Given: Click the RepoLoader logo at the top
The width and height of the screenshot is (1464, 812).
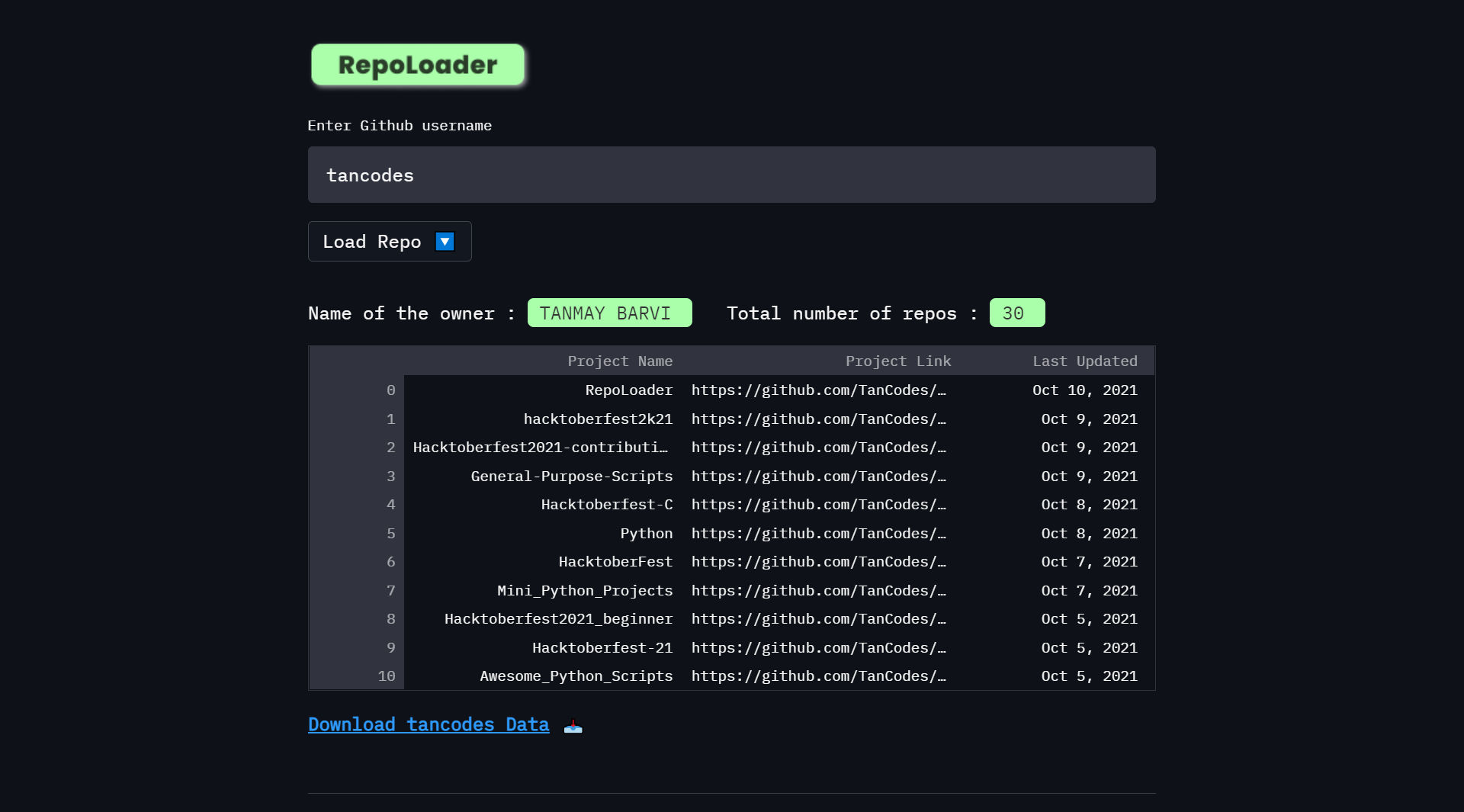Looking at the screenshot, I should pos(418,66).
